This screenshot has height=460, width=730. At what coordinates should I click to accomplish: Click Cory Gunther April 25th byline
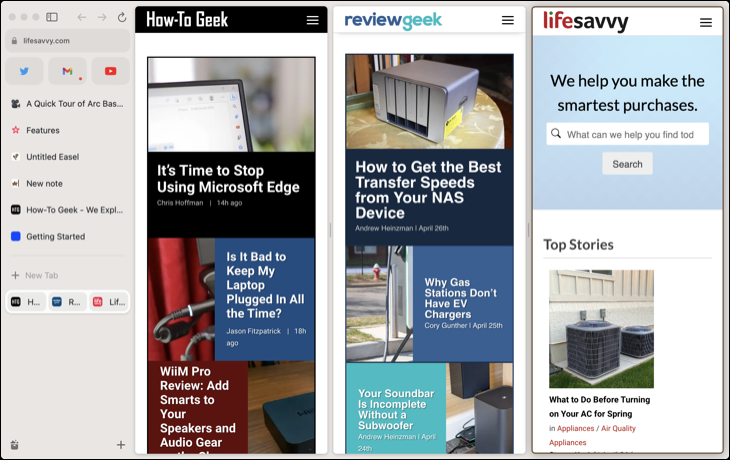point(463,325)
